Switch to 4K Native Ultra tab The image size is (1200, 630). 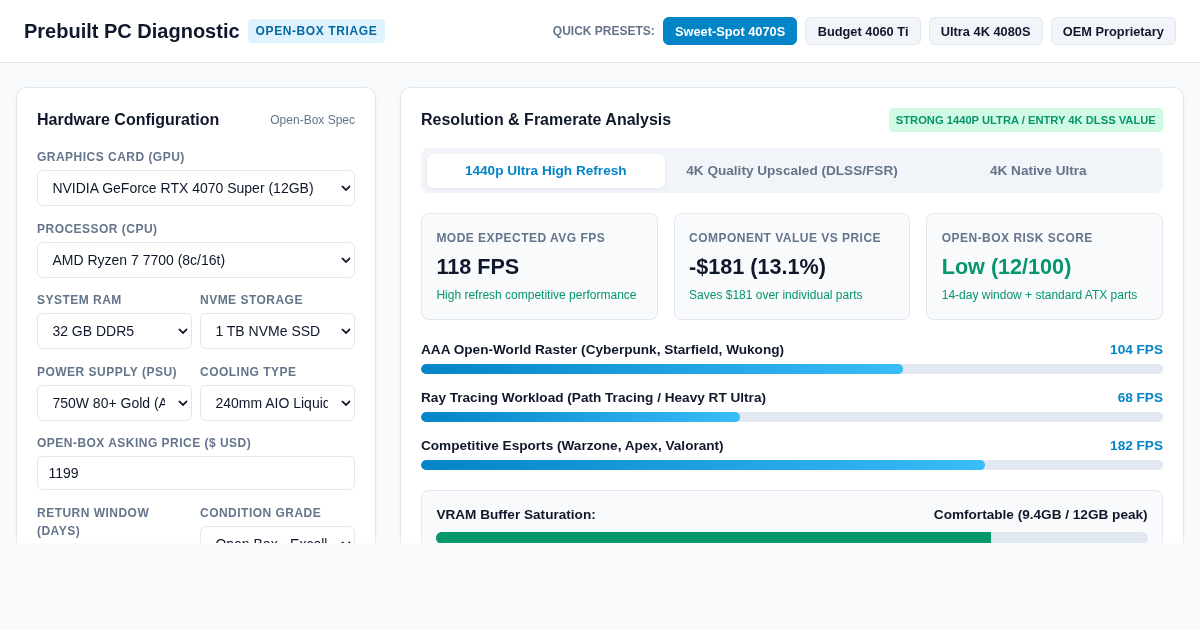(x=1038, y=171)
